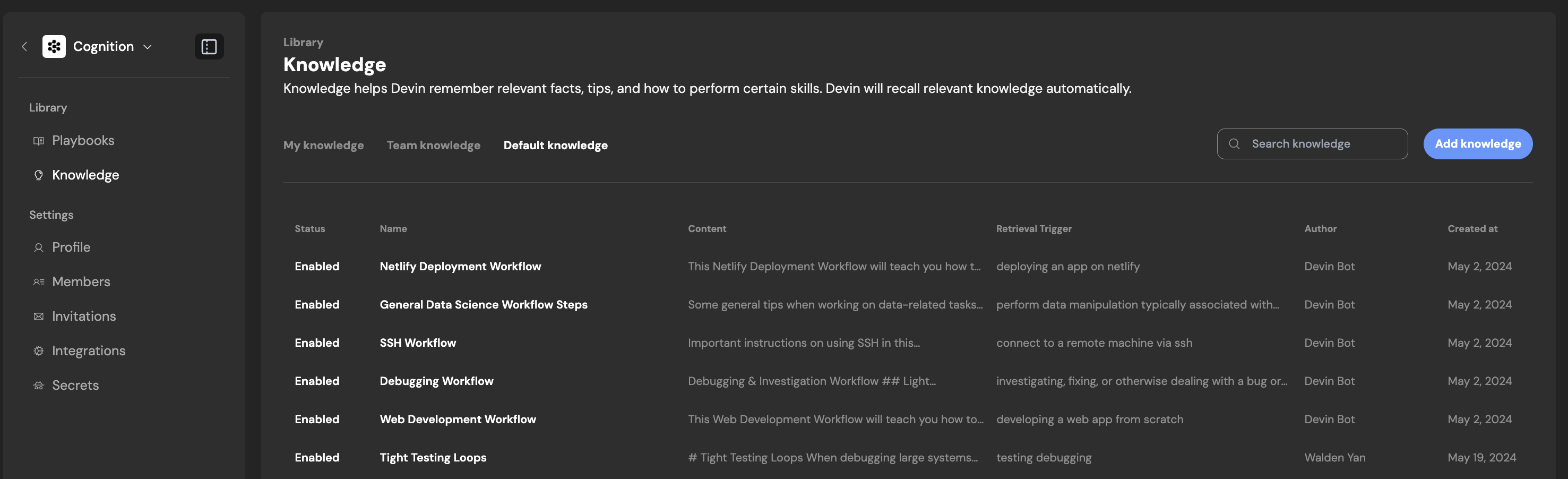Click the Knowledge lightbulb icon
Viewport: 1568px width, 479px height.
tap(38, 175)
